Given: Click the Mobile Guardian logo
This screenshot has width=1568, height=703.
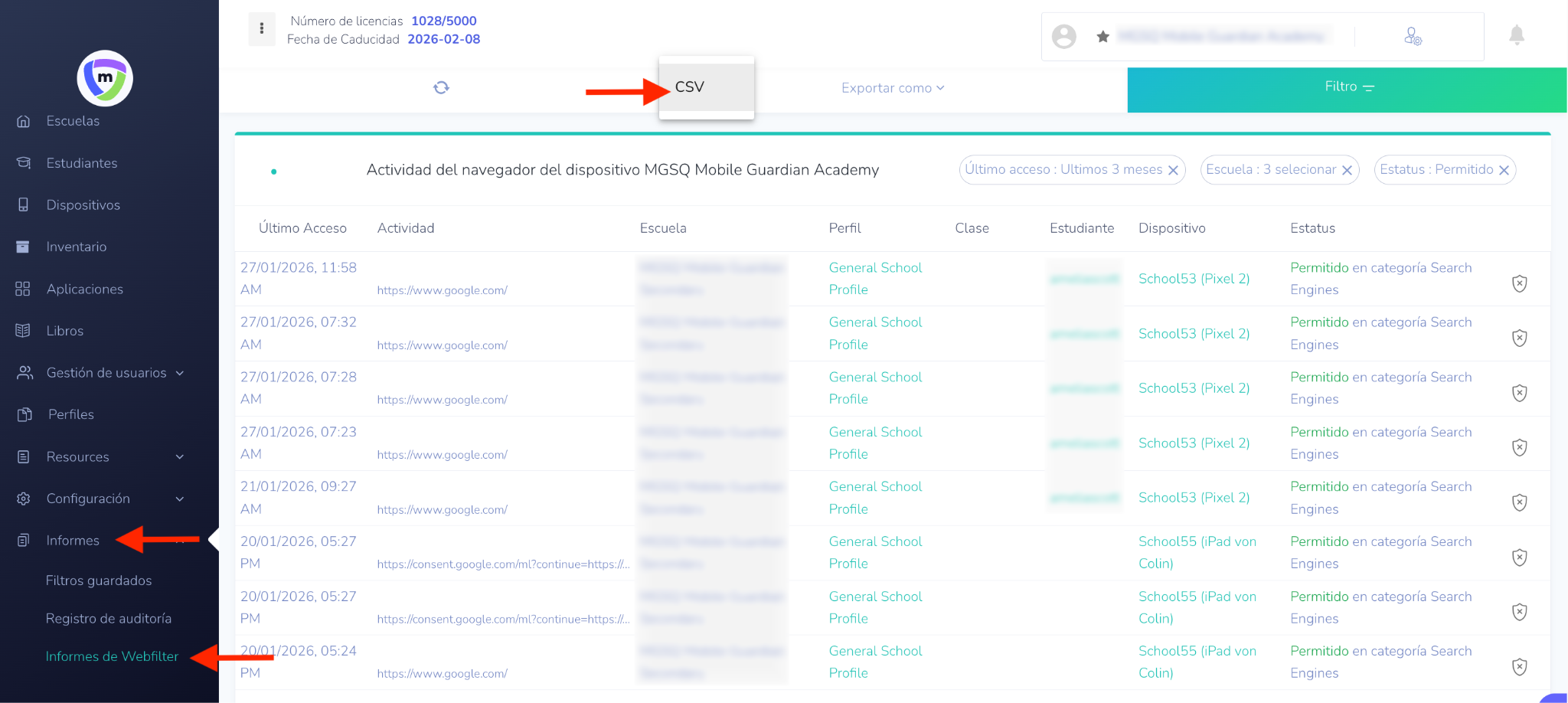Looking at the screenshot, I should tap(105, 78).
